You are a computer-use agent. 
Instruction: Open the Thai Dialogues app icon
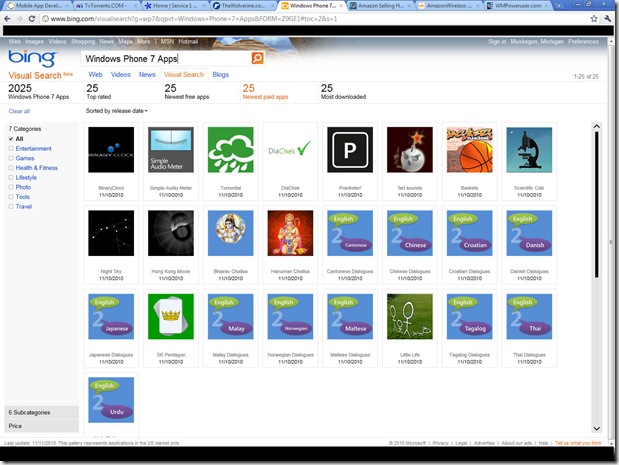[x=529, y=316]
